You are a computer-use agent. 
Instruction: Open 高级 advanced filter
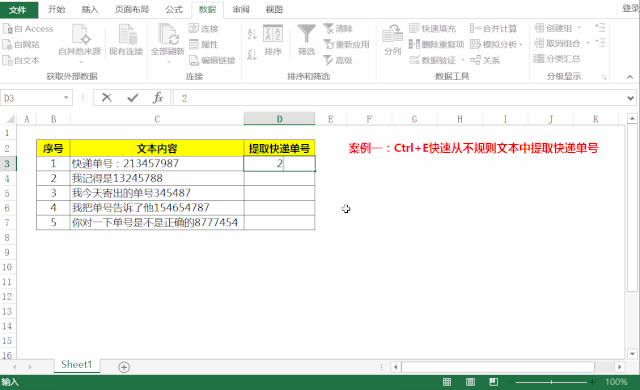click(338, 60)
